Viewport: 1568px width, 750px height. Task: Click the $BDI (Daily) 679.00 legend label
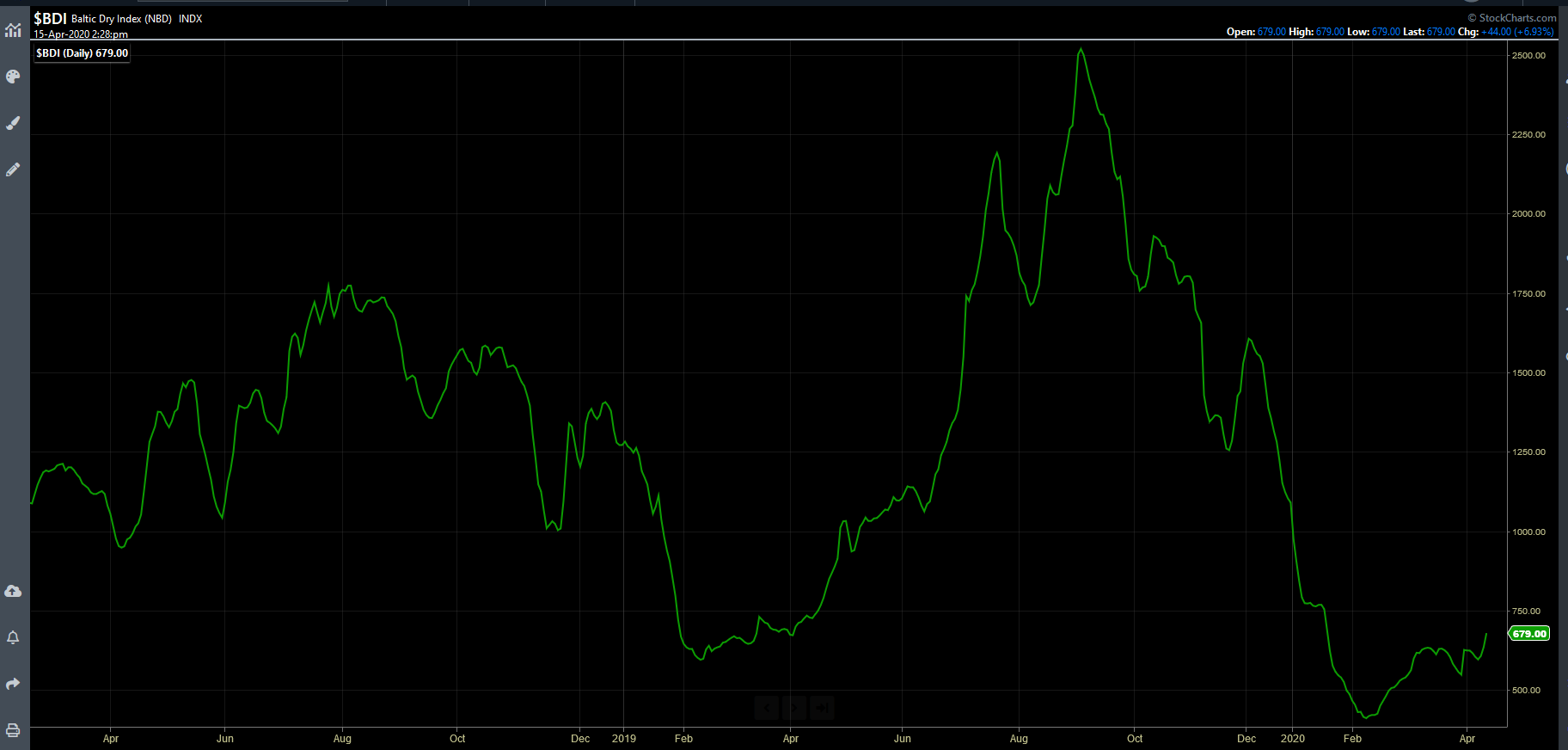click(83, 53)
